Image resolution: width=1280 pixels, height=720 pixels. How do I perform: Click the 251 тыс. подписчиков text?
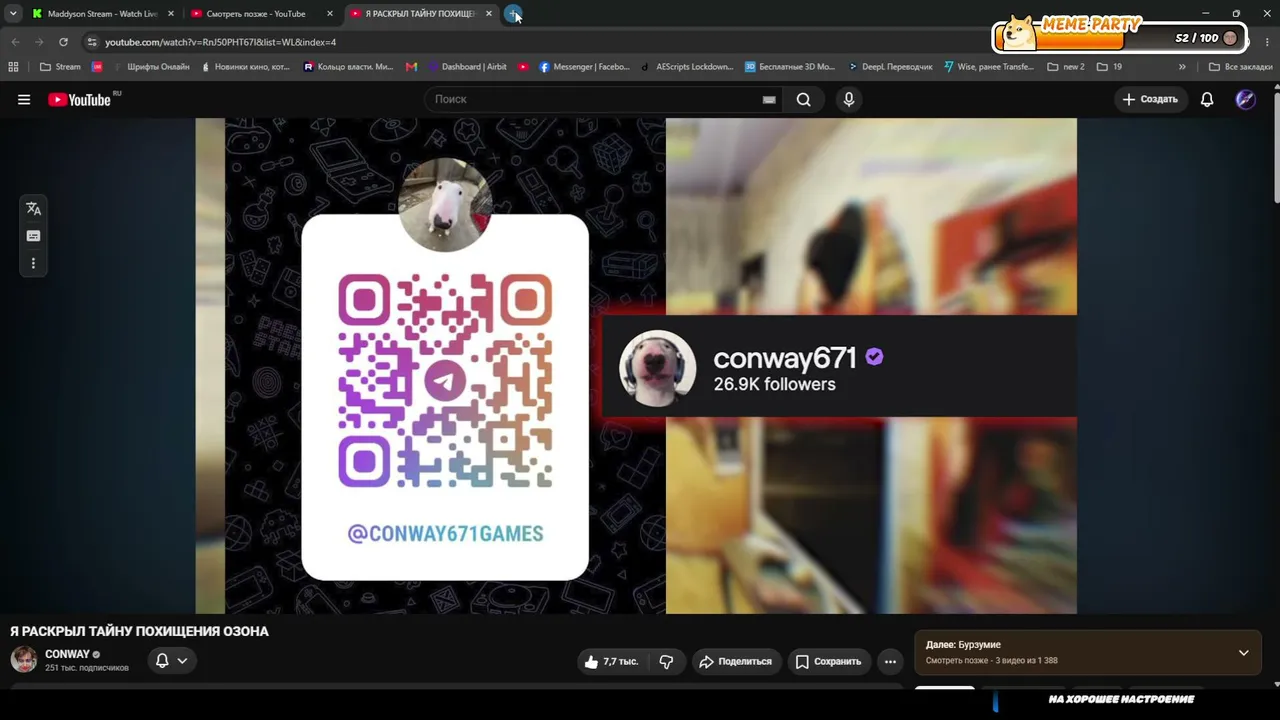coord(87,668)
